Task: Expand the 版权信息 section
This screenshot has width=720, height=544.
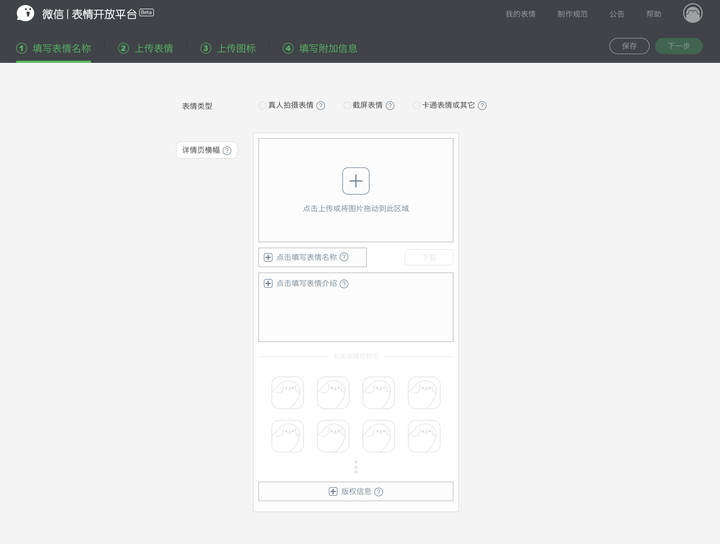Action: tap(356, 491)
